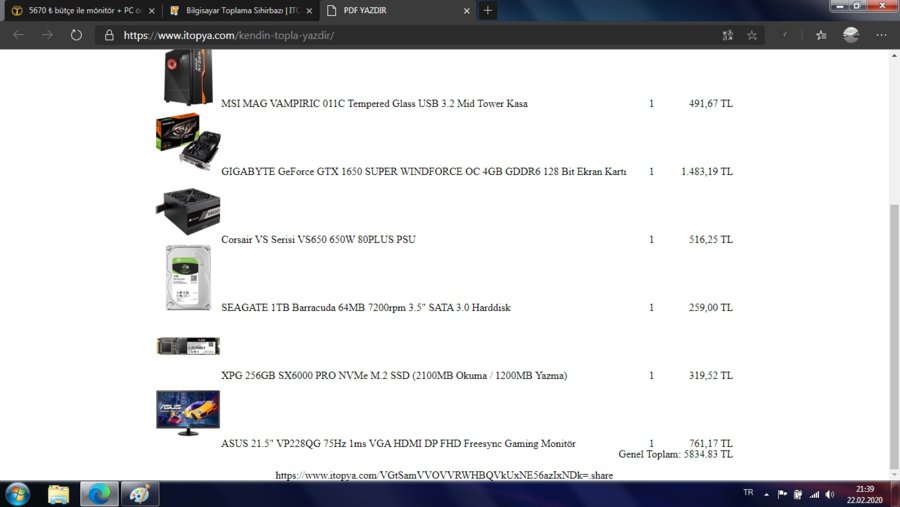
Task: Click the SEAGATE Barracuda harddisk image
Action: point(188,277)
